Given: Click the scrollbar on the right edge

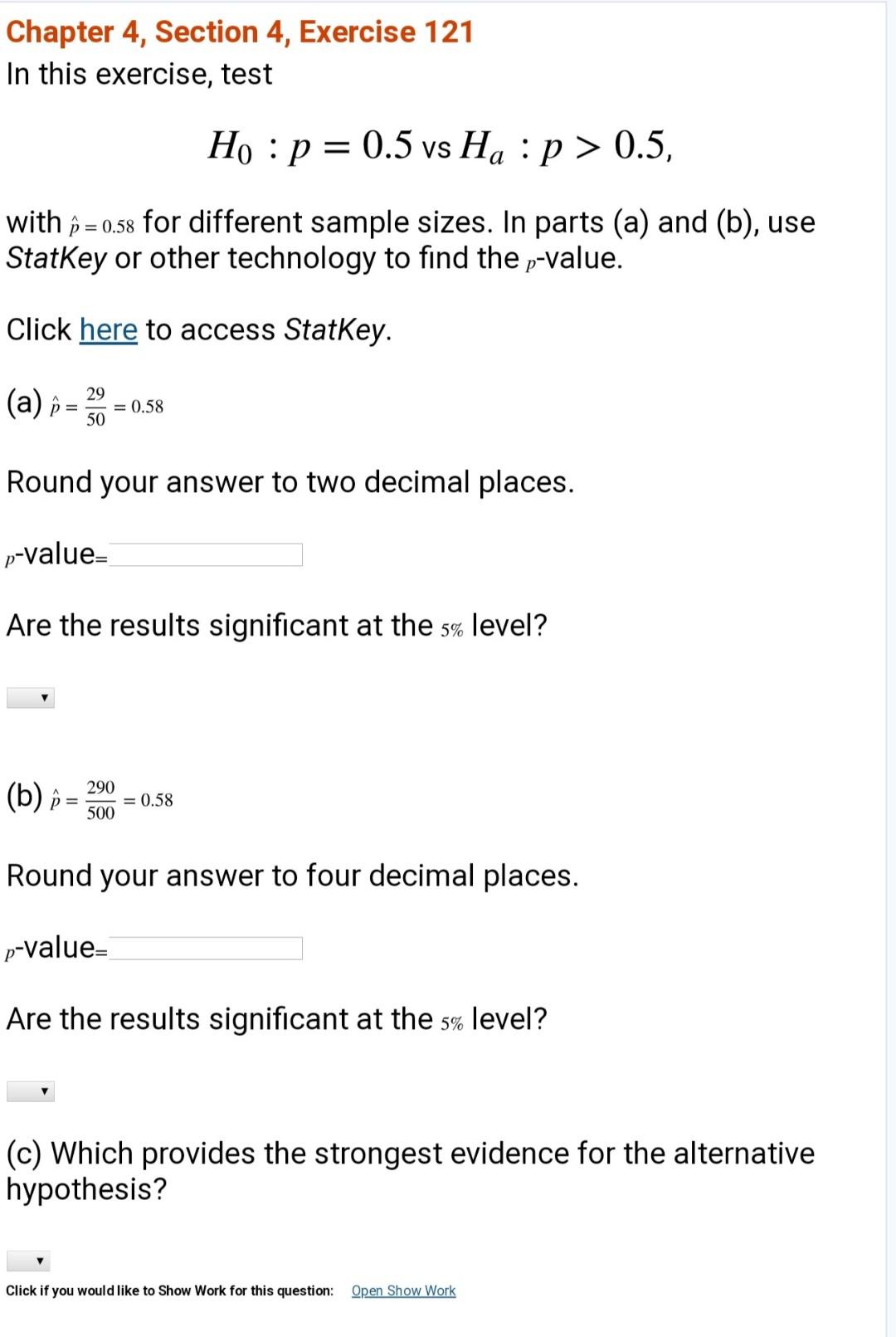Looking at the screenshot, I should 890,664.
